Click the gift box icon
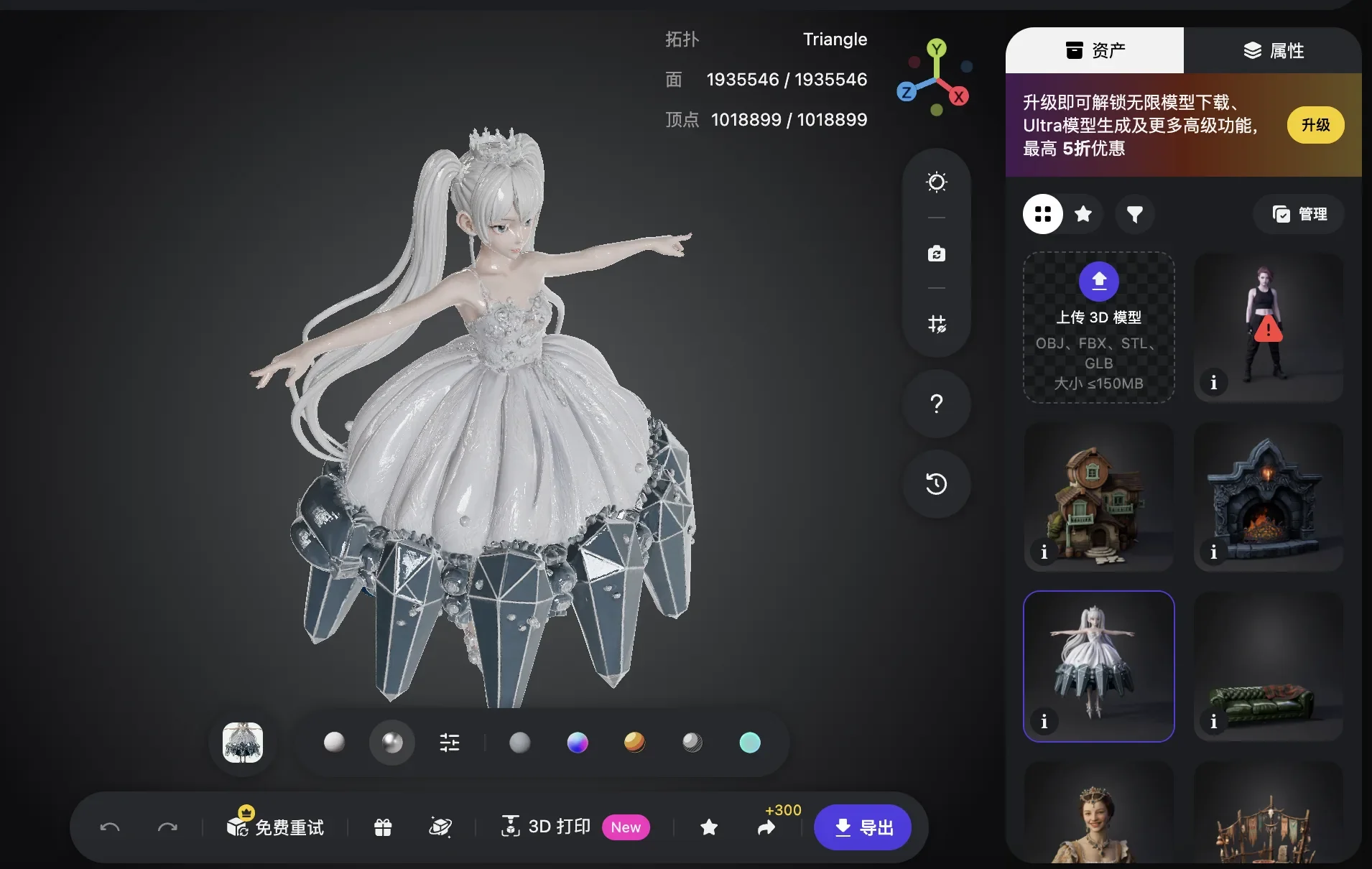Image resolution: width=1372 pixels, height=869 pixels. (x=383, y=827)
